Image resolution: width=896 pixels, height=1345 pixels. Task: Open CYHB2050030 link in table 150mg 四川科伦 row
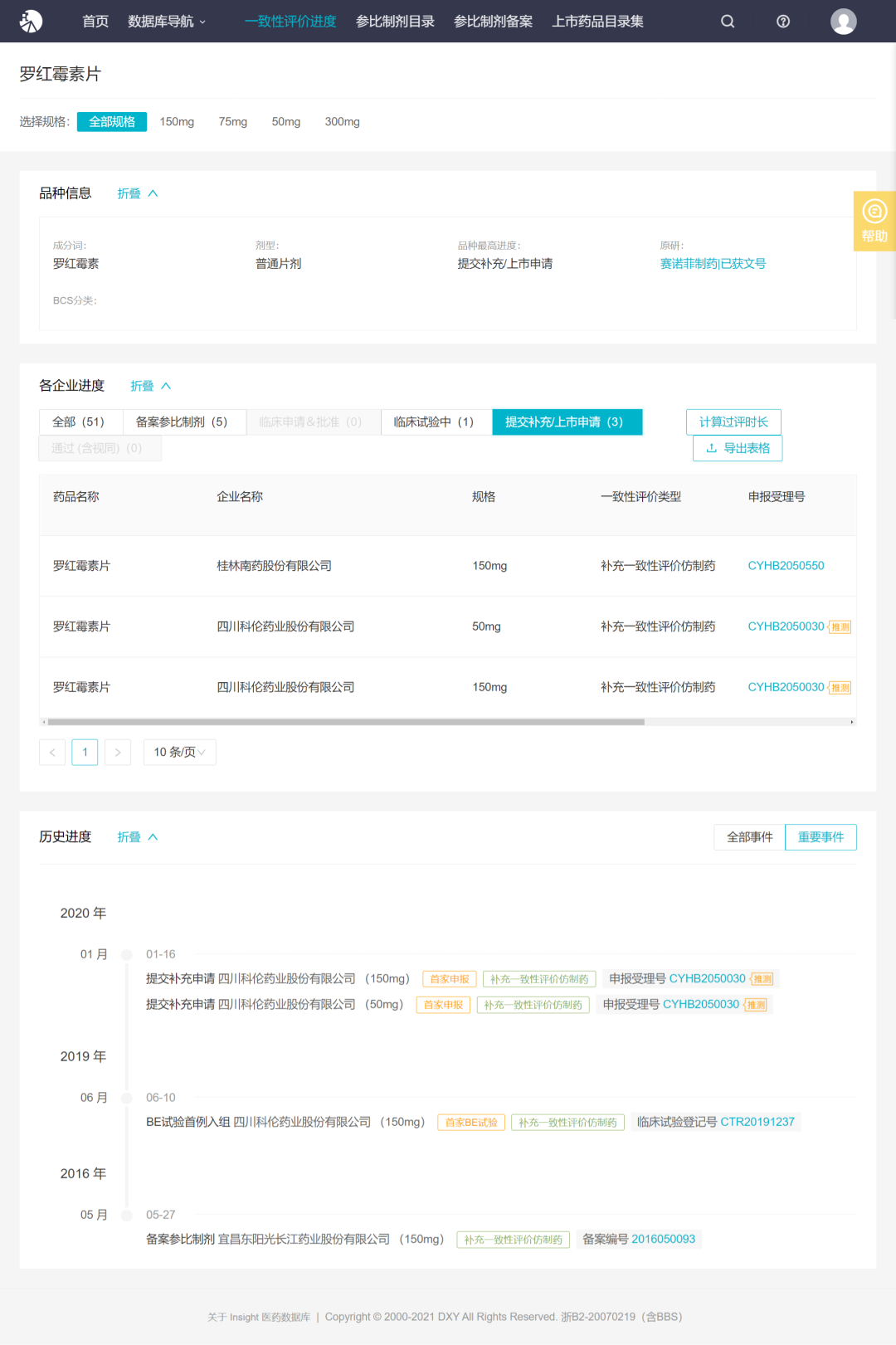(x=786, y=687)
